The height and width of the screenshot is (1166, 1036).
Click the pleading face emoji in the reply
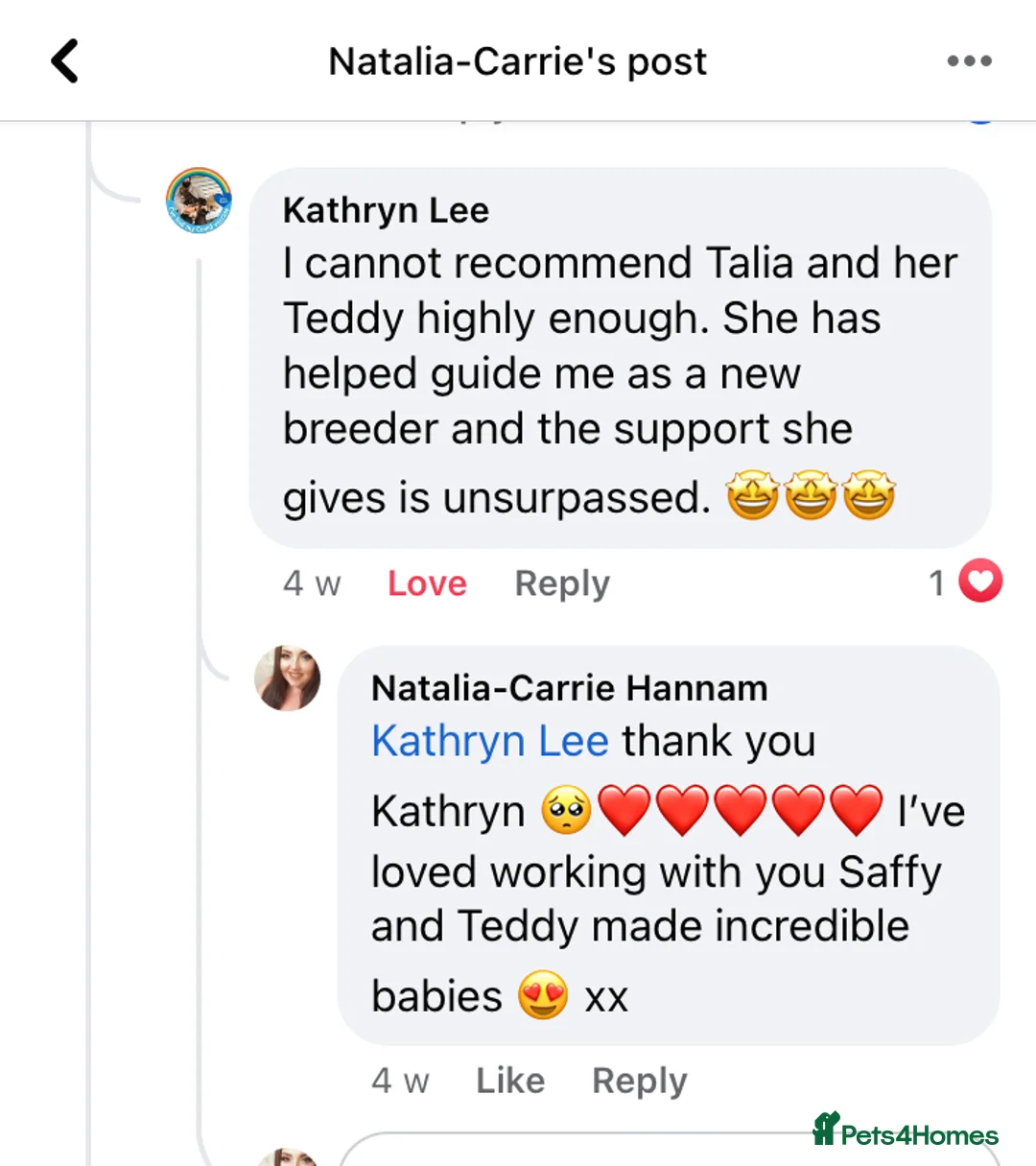tap(565, 809)
